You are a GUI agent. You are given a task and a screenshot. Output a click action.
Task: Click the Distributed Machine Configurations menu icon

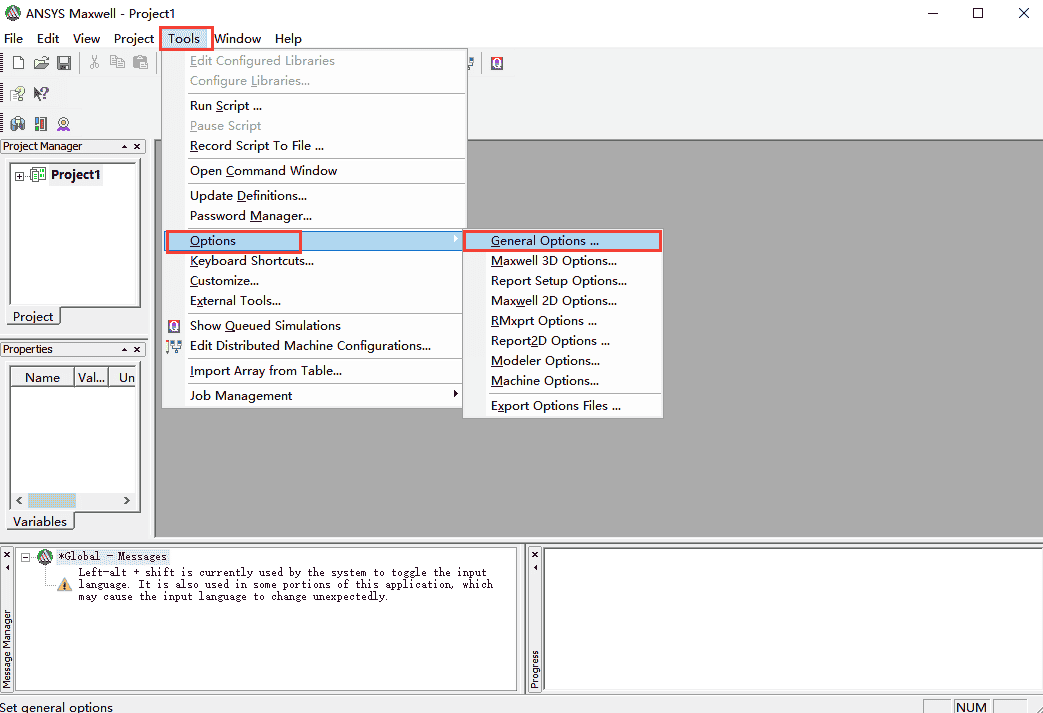tap(174, 346)
